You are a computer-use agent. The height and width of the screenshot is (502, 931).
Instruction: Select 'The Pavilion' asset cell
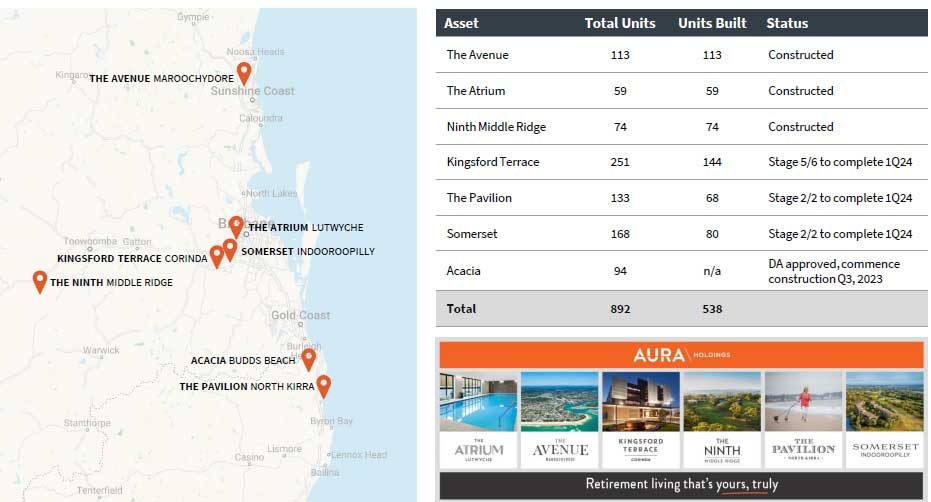tap(479, 198)
